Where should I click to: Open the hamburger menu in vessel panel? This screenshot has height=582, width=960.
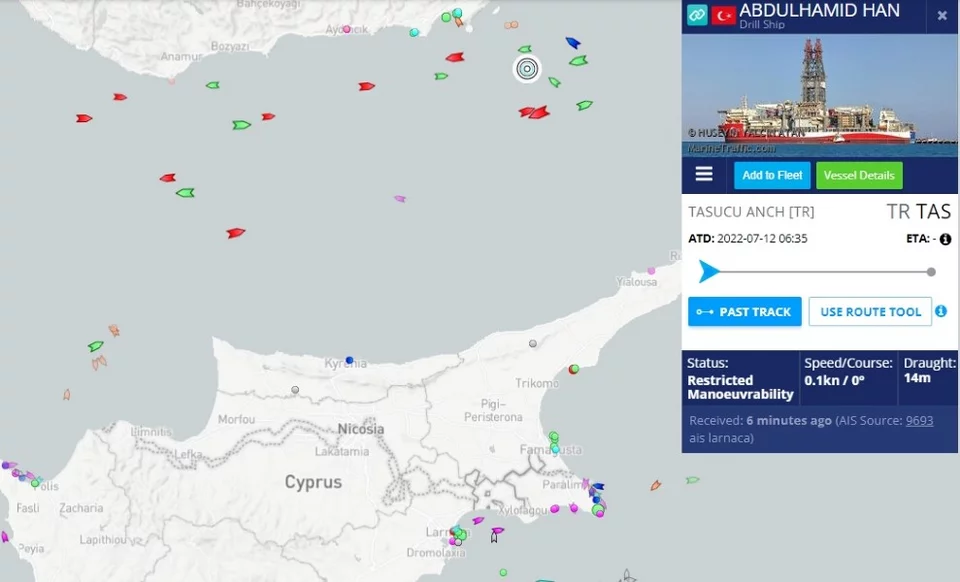click(703, 174)
